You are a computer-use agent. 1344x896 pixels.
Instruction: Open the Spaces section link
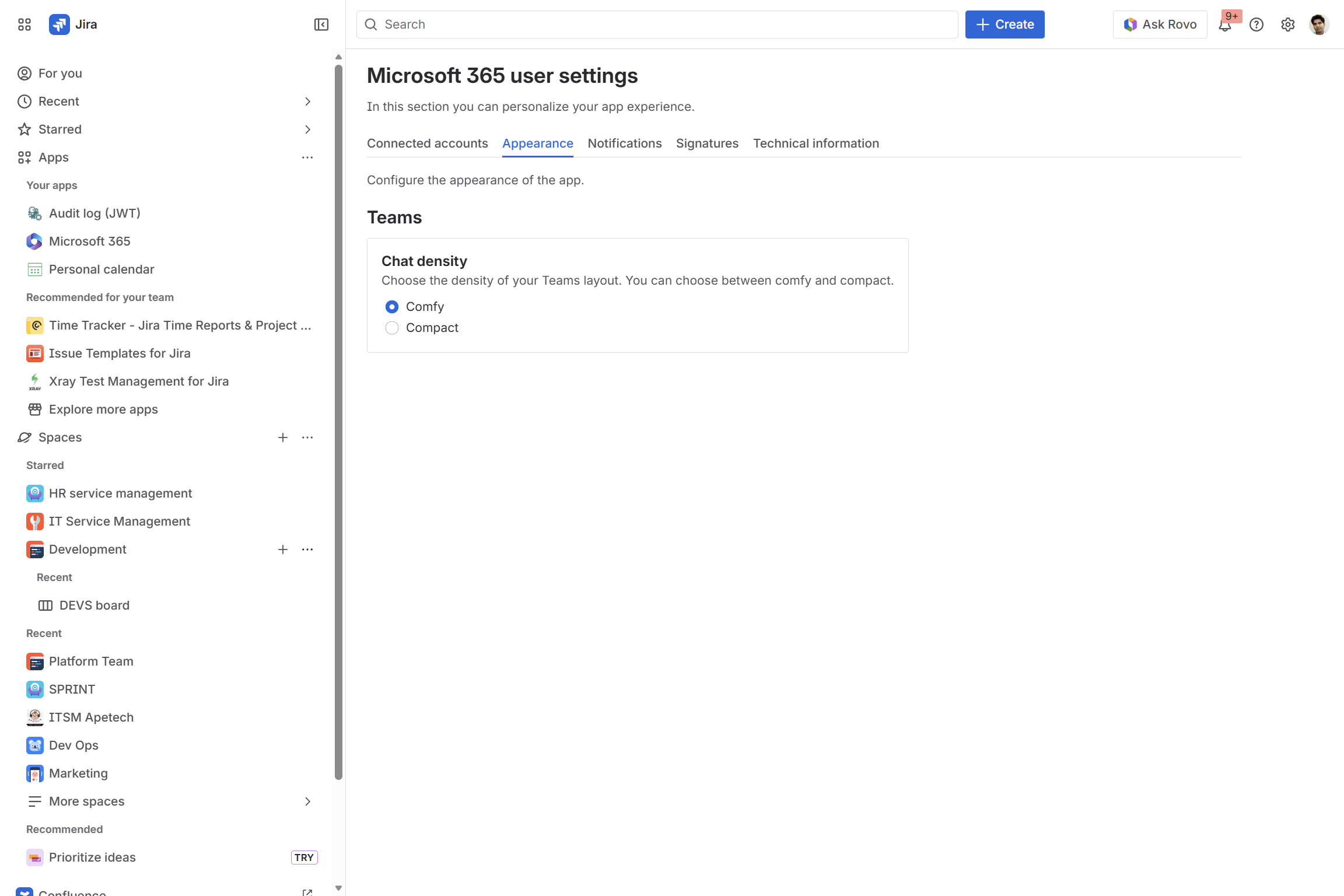[60, 437]
